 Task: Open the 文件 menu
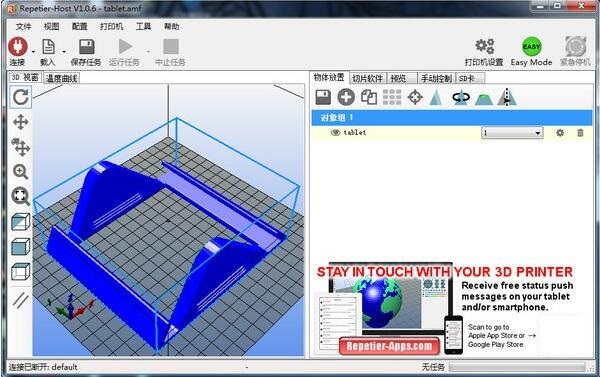click(x=23, y=26)
